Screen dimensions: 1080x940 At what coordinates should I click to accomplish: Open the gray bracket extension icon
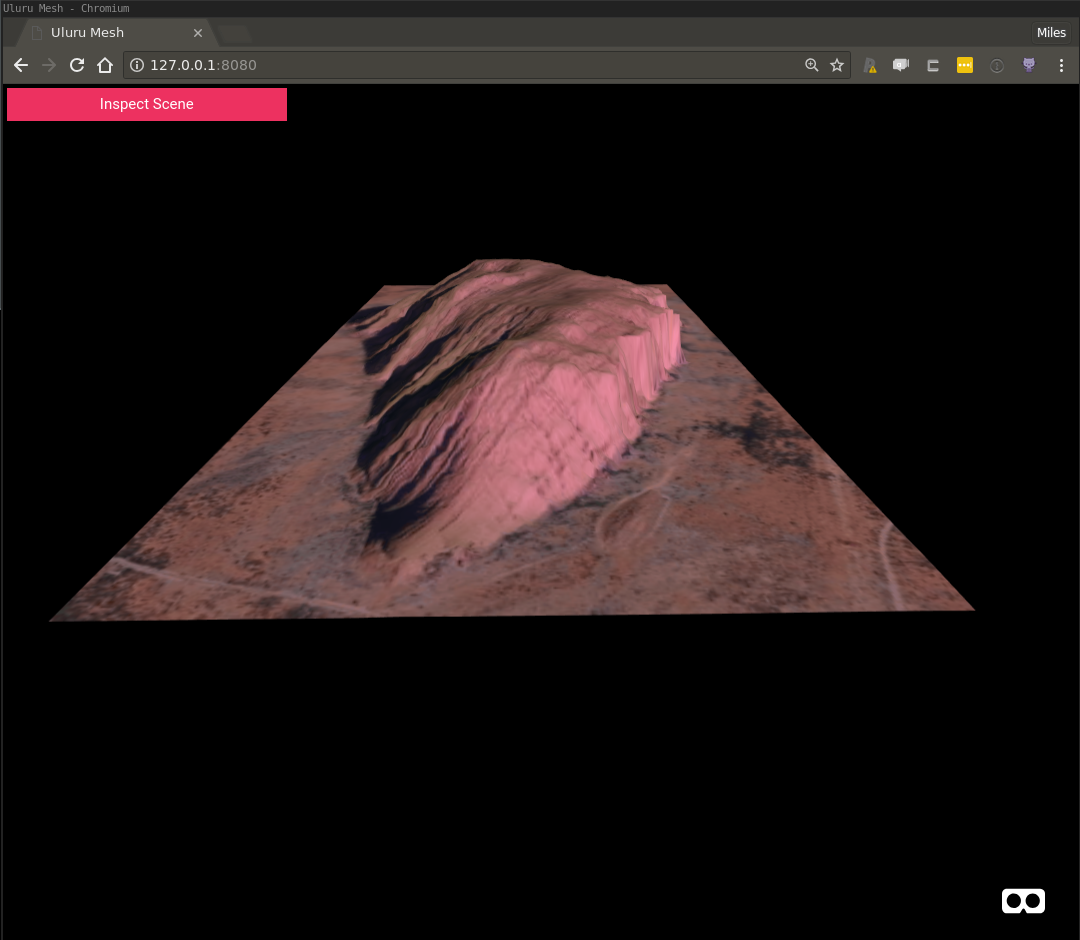pos(933,65)
